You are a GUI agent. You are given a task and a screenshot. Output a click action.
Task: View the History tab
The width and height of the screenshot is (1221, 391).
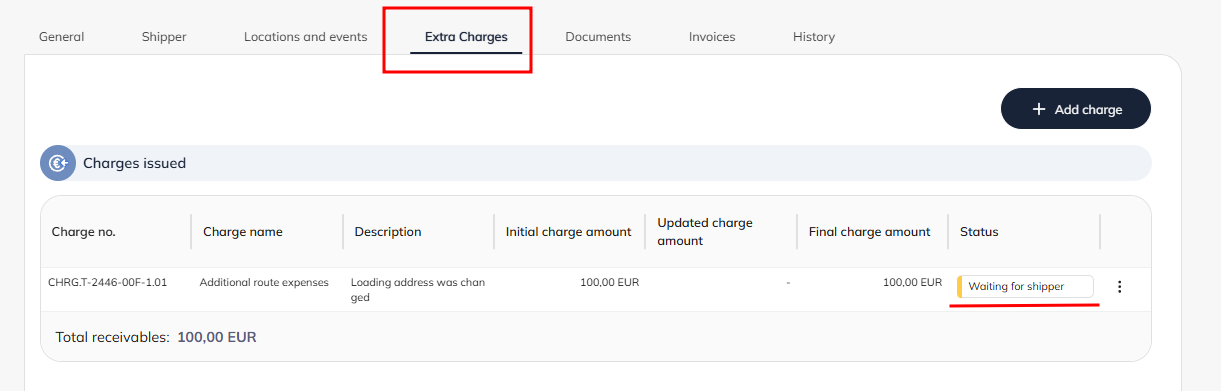[x=814, y=37]
